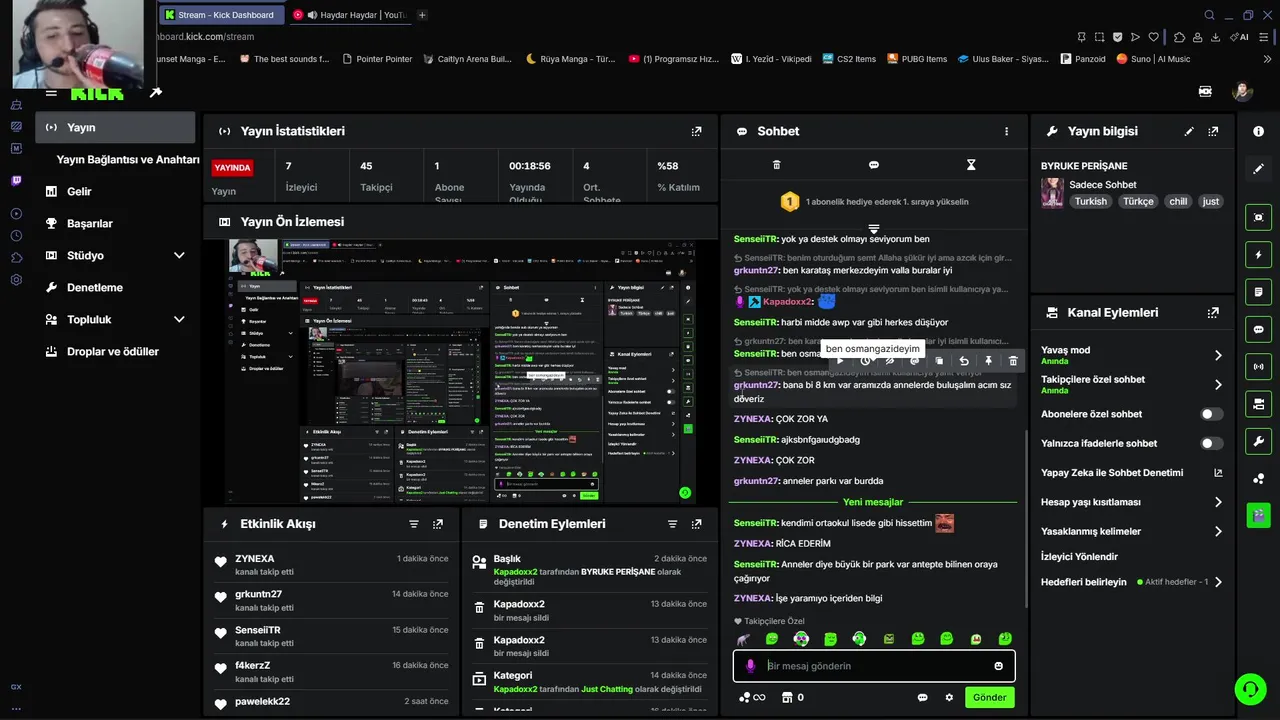This screenshot has width=1280, height=720.
Task: Expand the Topluluk menu section
Action: coord(179,319)
